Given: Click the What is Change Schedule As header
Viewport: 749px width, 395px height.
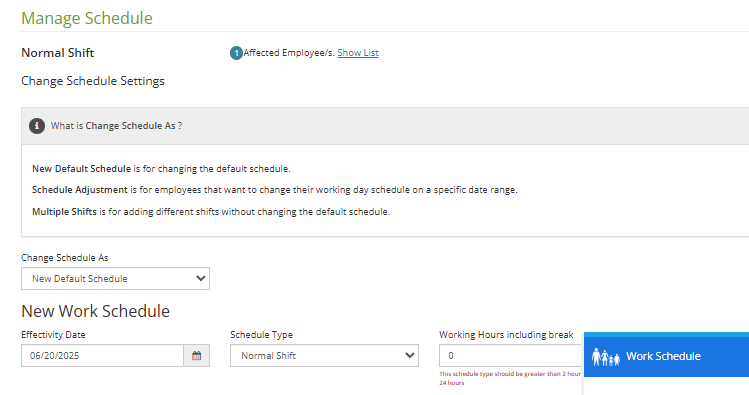Looking at the screenshot, I should tap(116, 126).
